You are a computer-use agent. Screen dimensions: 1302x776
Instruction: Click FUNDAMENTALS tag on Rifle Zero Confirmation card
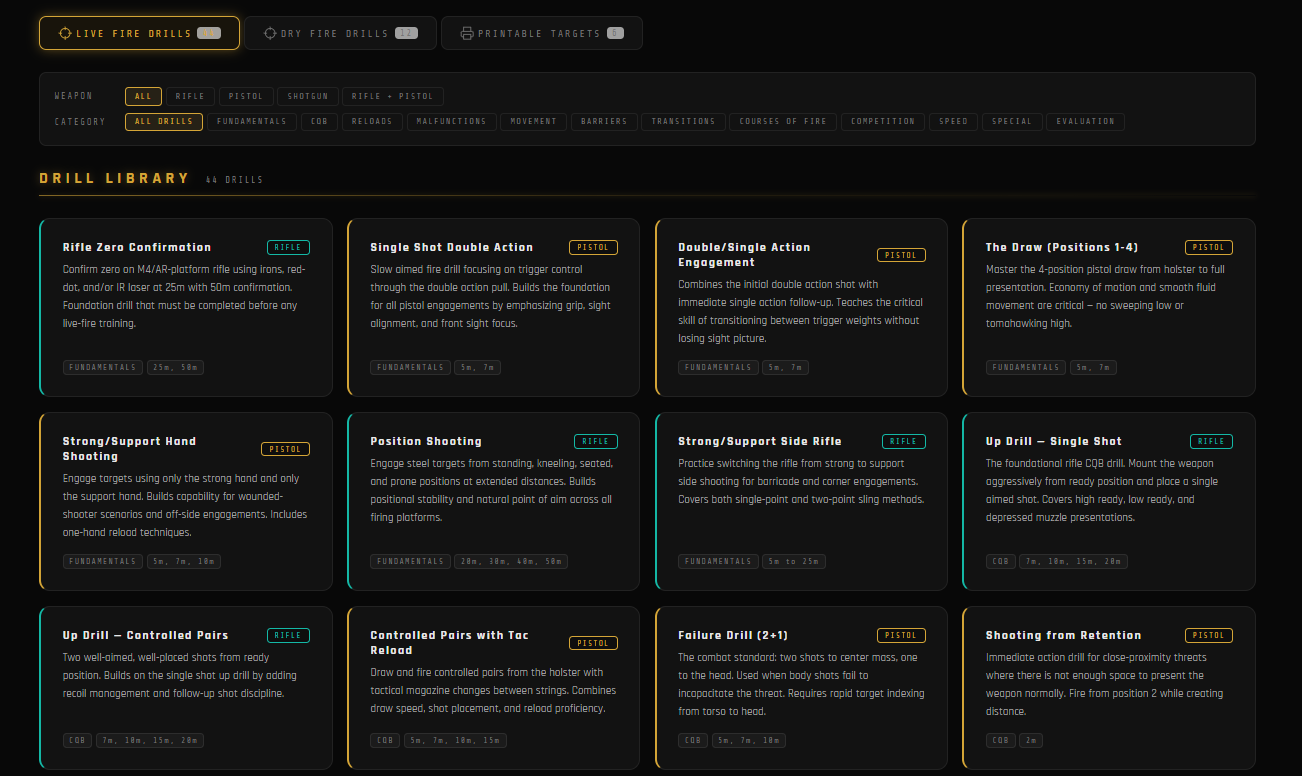pyautogui.click(x=103, y=367)
